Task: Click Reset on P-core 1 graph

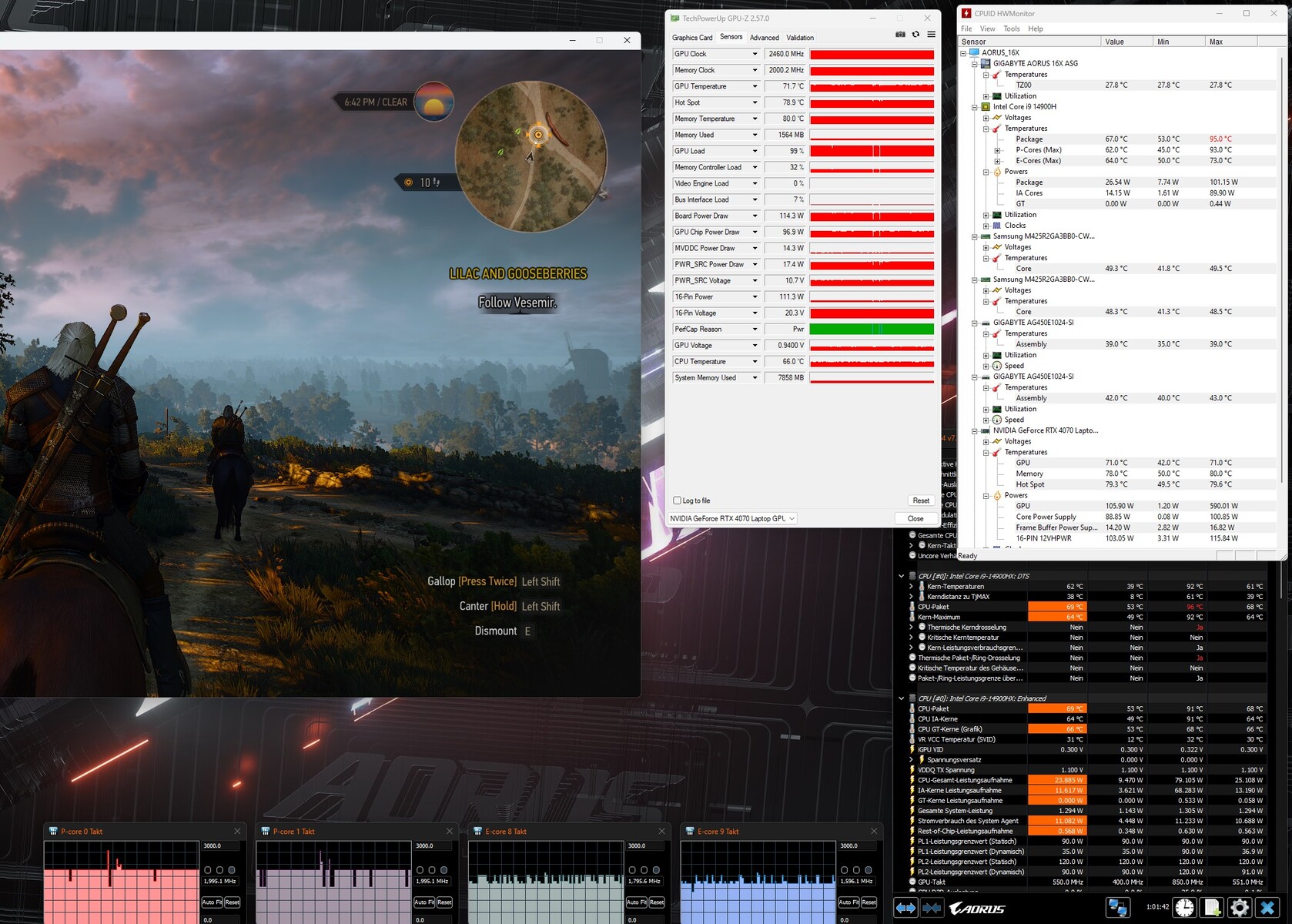Action: (444, 902)
